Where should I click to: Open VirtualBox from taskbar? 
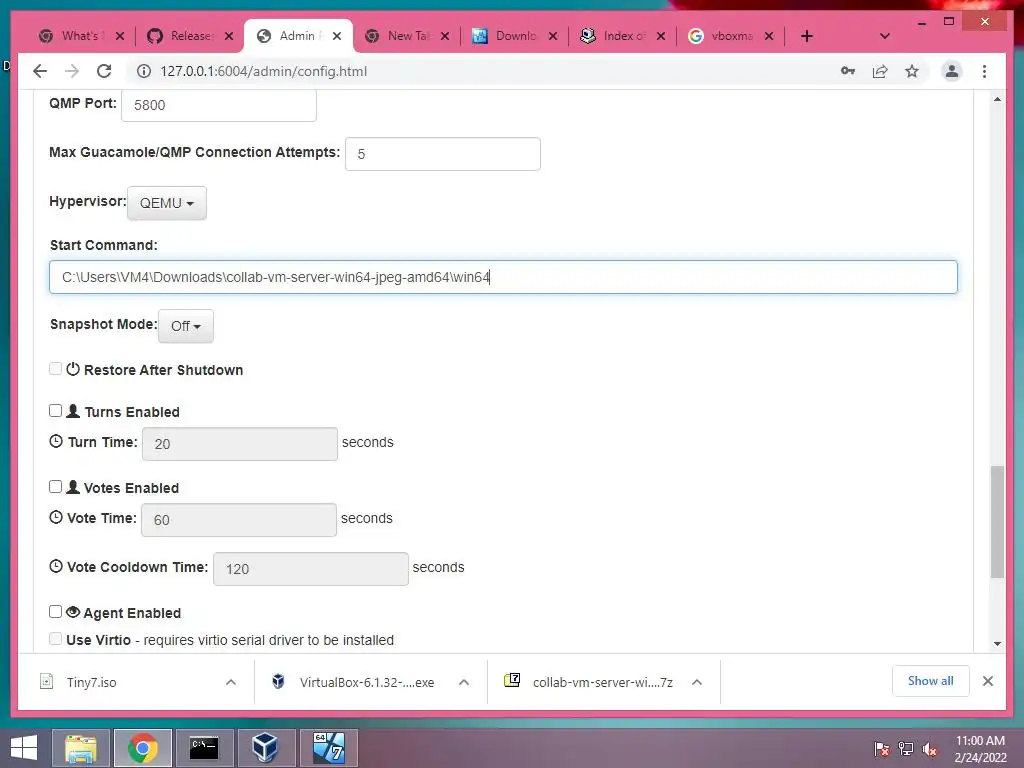265,748
